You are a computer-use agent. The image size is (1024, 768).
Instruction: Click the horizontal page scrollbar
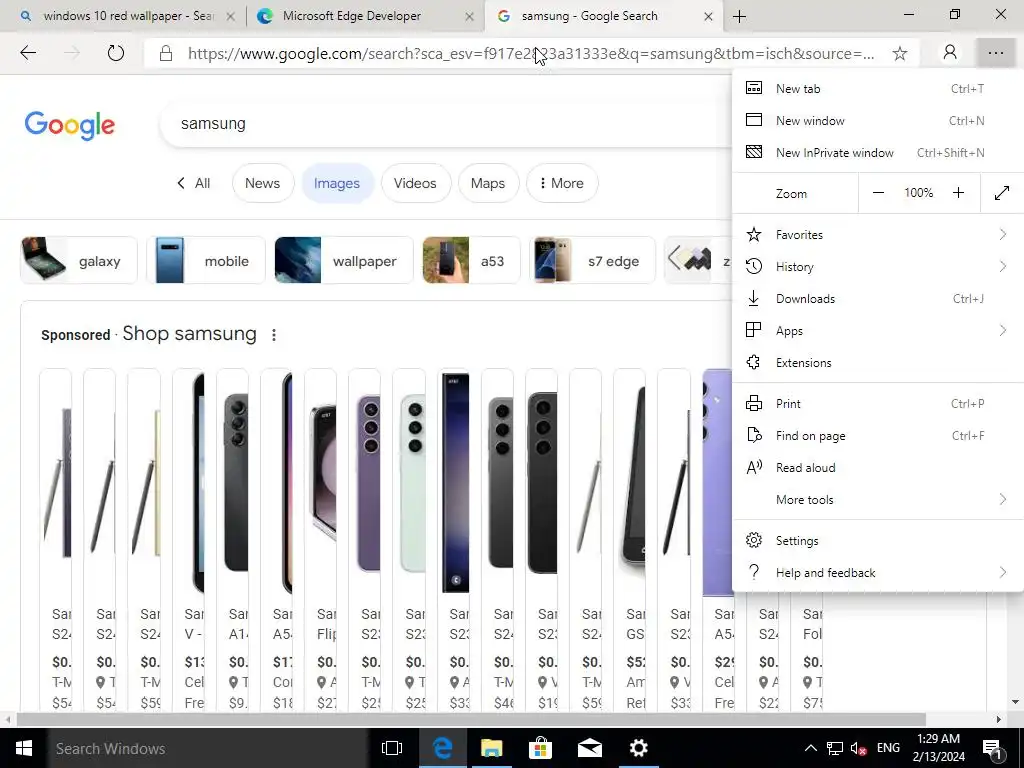(x=472, y=719)
